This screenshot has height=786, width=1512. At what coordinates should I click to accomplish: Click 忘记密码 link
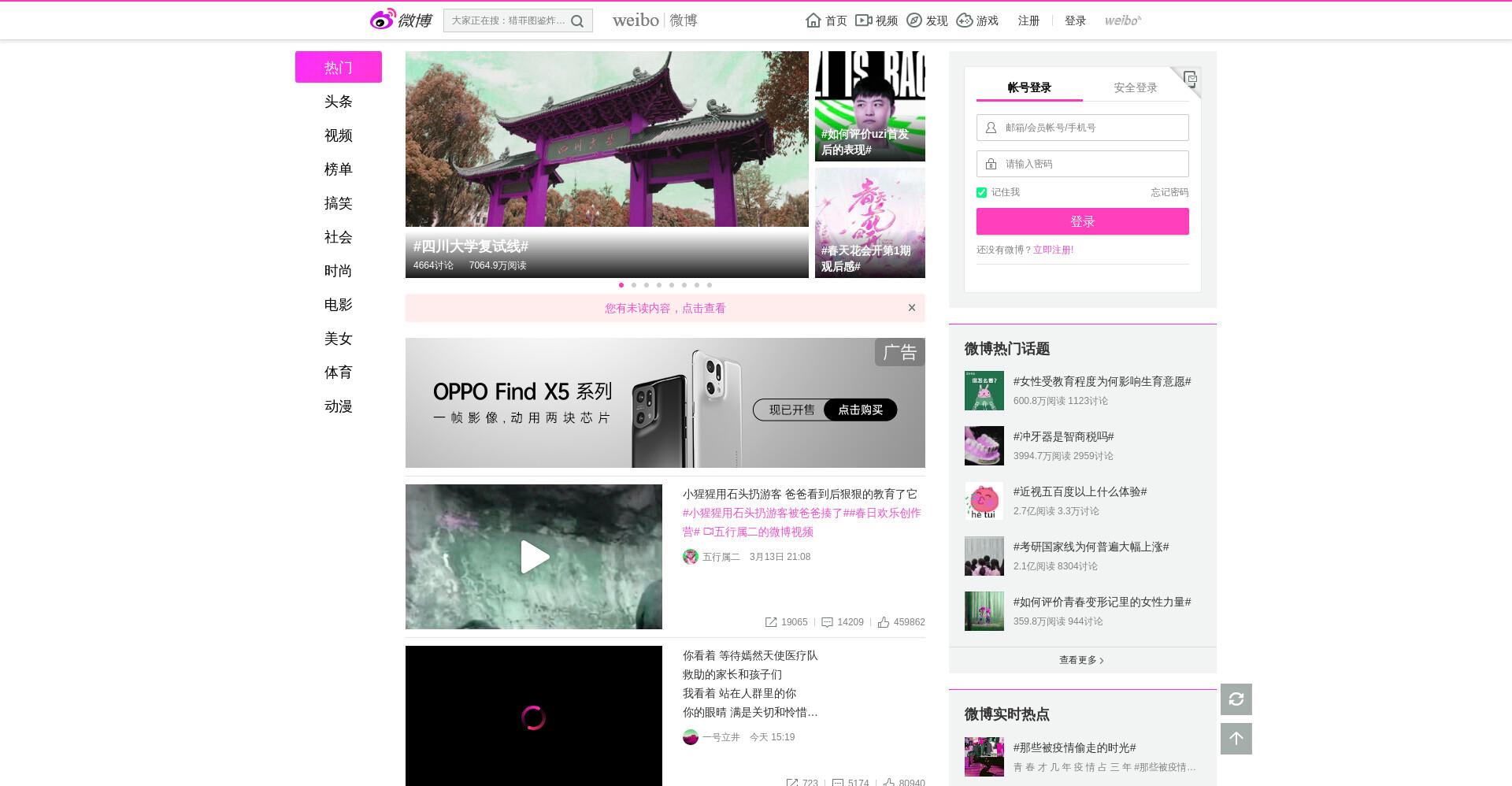point(1169,192)
